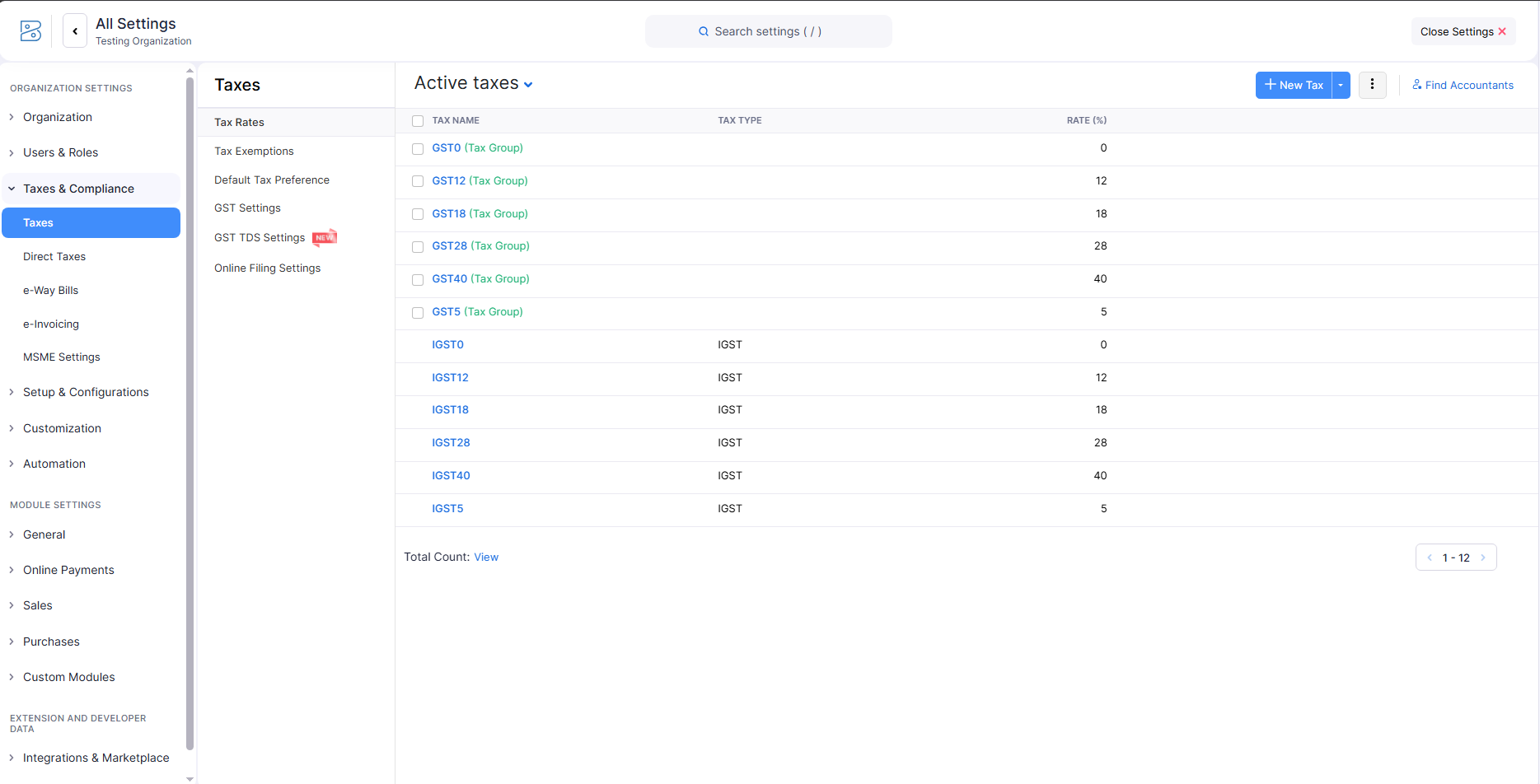
Task: Open the IGST18 tax link
Action: click(450, 410)
